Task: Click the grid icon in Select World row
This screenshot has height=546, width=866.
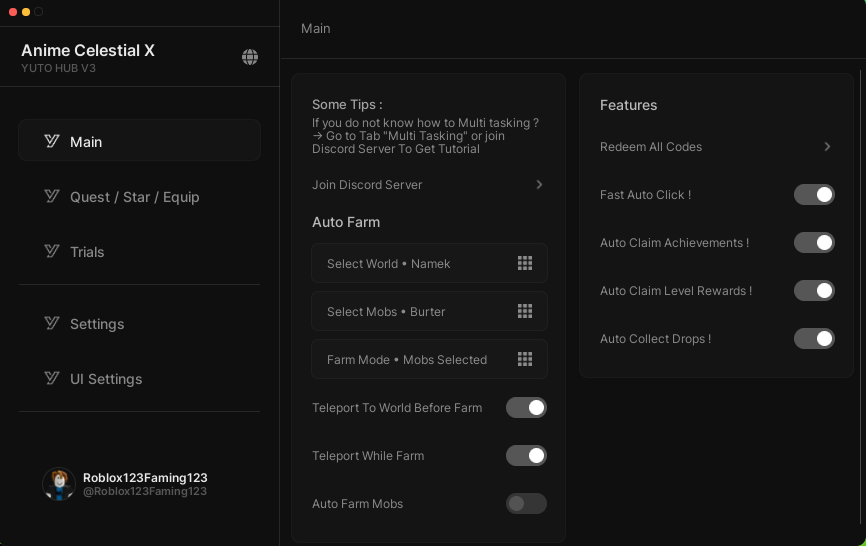Action: [525, 263]
